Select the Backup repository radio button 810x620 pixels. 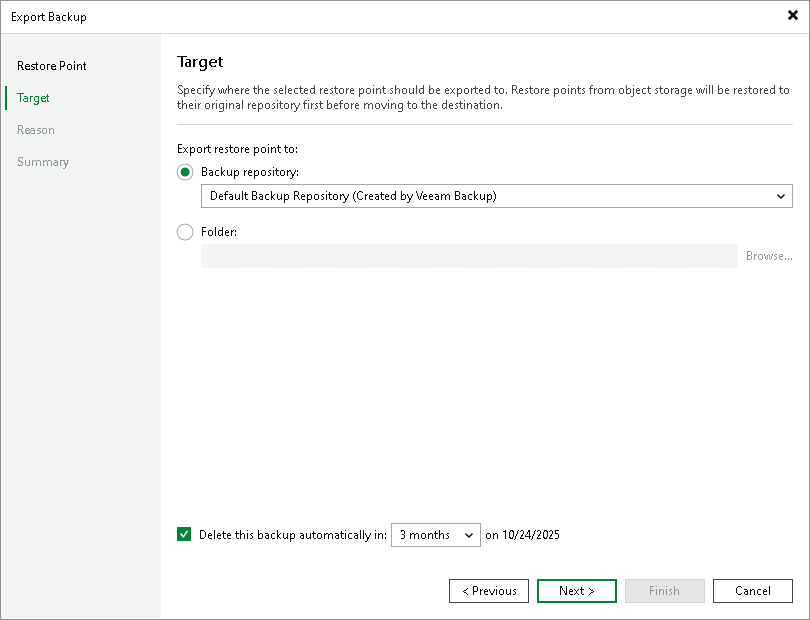point(185,172)
